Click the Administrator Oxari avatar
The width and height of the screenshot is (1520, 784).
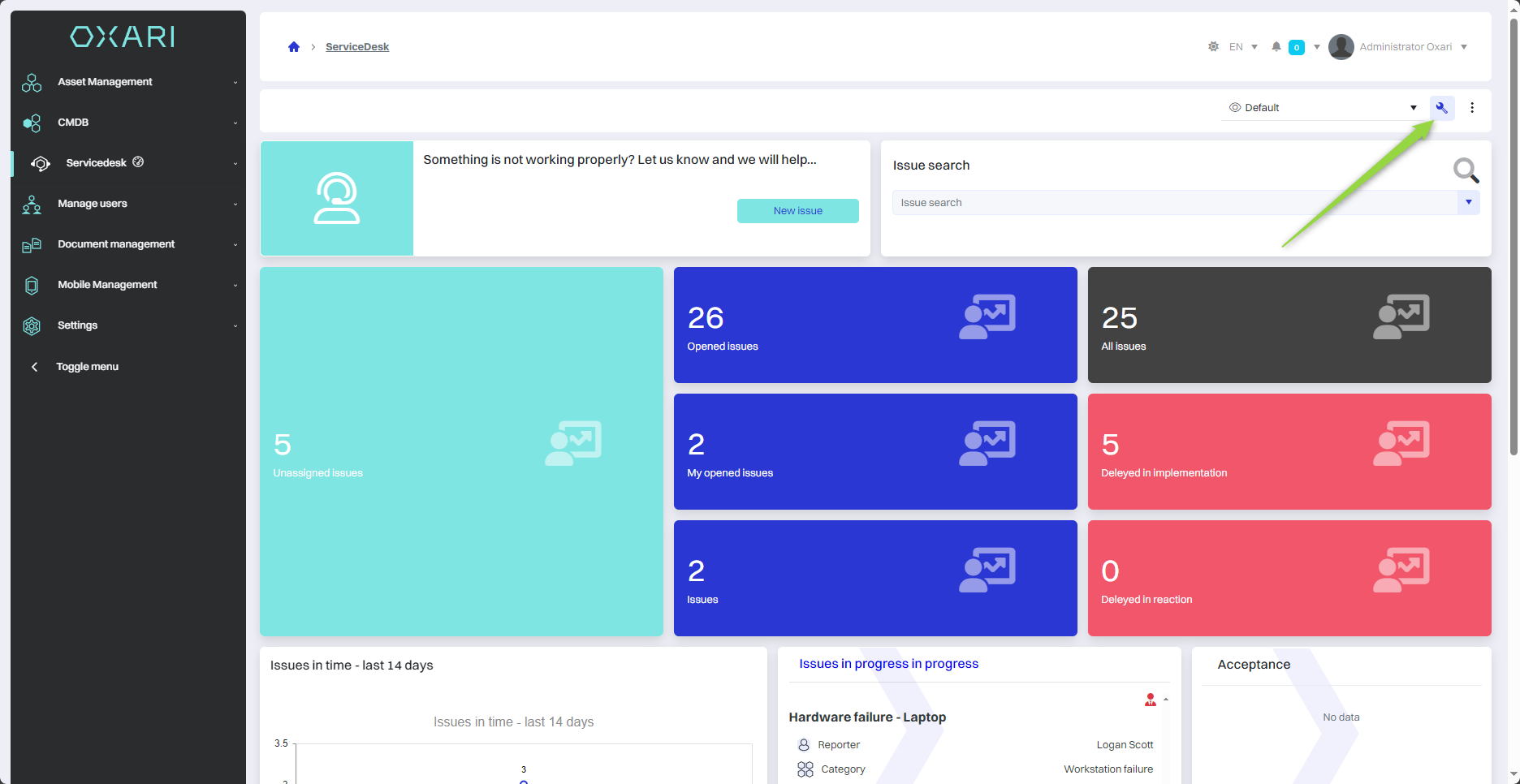tap(1341, 47)
